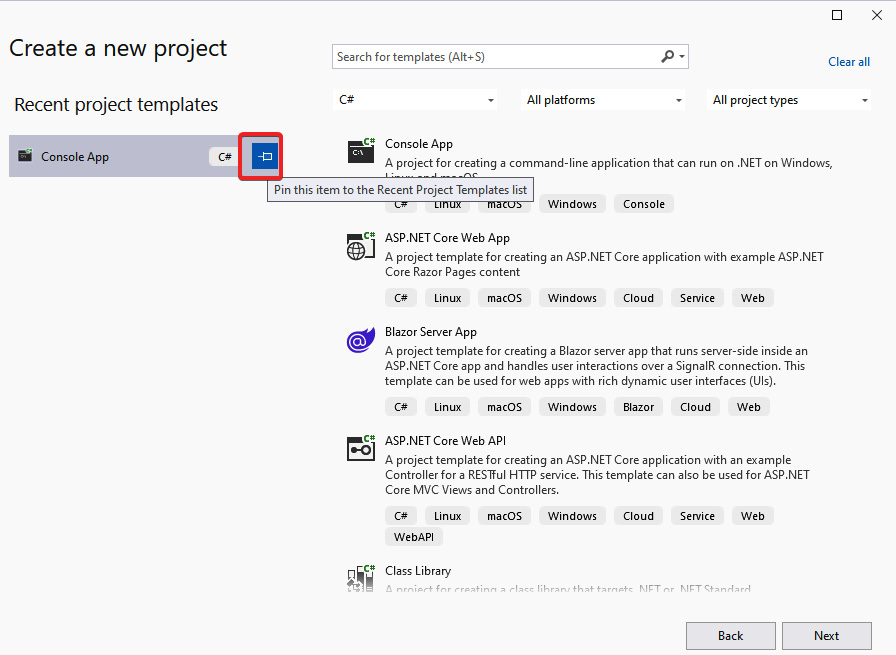Viewport: 896px width, 655px height.
Task: Click the Clear all link
Action: 849,62
